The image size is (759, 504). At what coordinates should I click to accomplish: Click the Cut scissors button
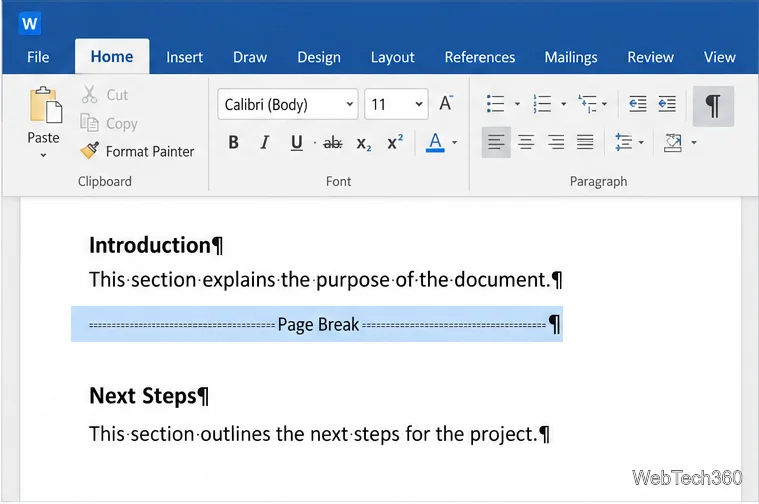pos(105,94)
